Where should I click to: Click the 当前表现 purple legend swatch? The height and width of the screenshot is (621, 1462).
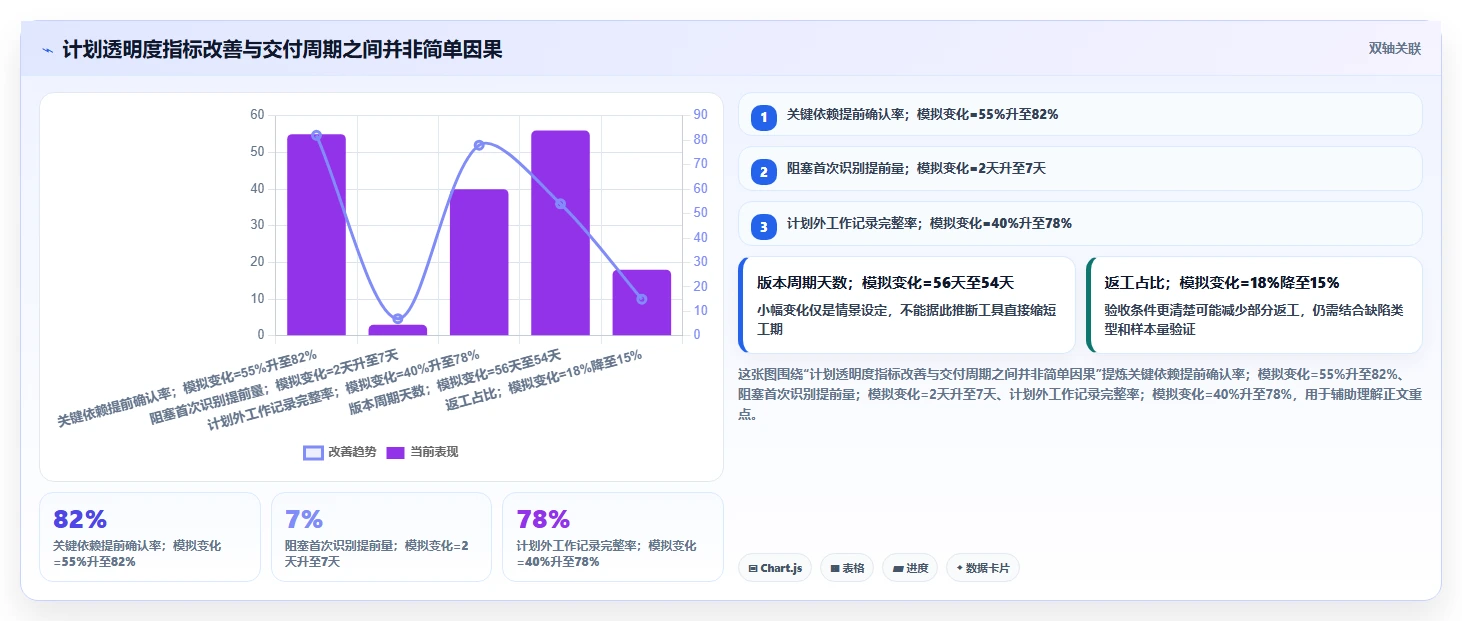(x=396, y=452)
